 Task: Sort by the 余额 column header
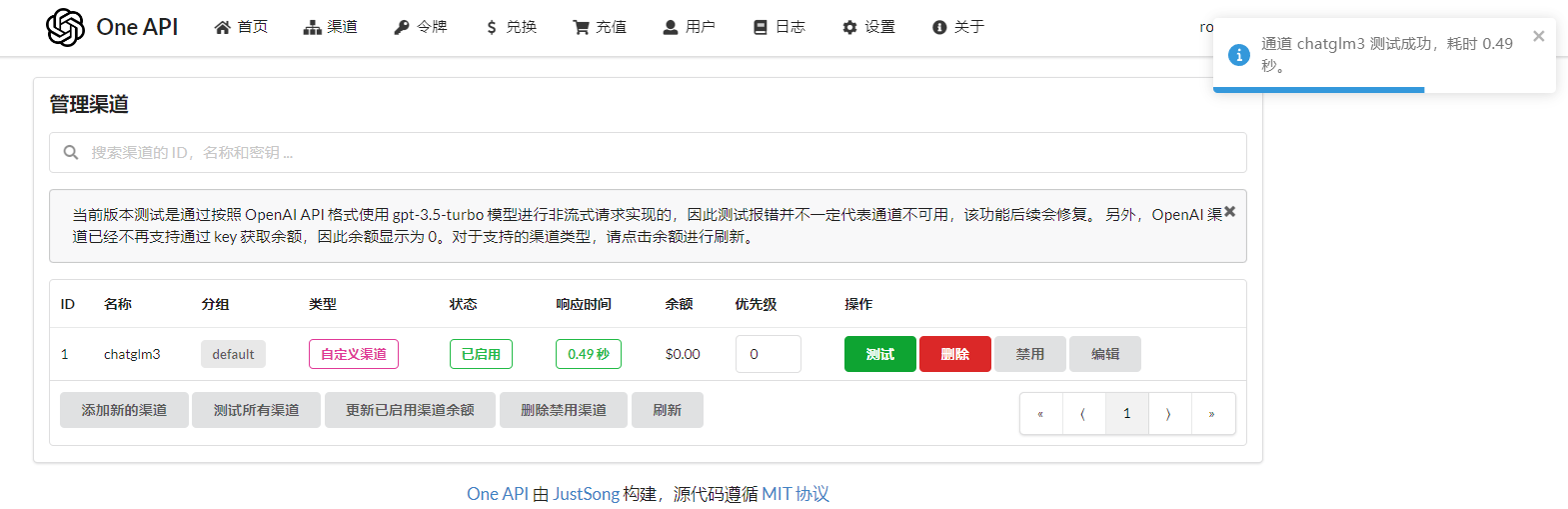(x=680, y=304)
